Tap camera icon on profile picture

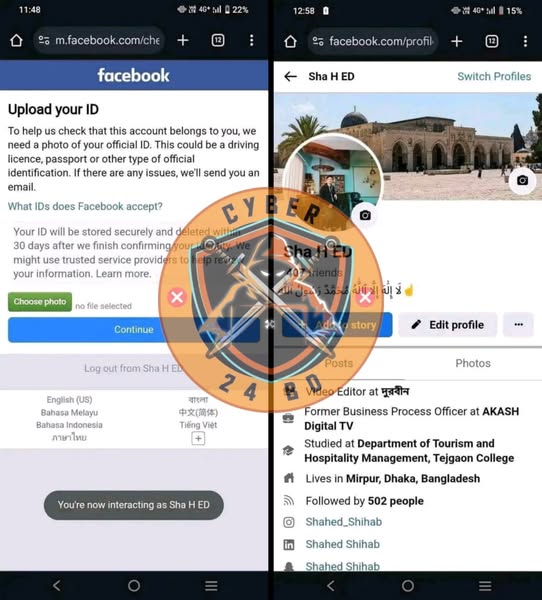(365, 215)
